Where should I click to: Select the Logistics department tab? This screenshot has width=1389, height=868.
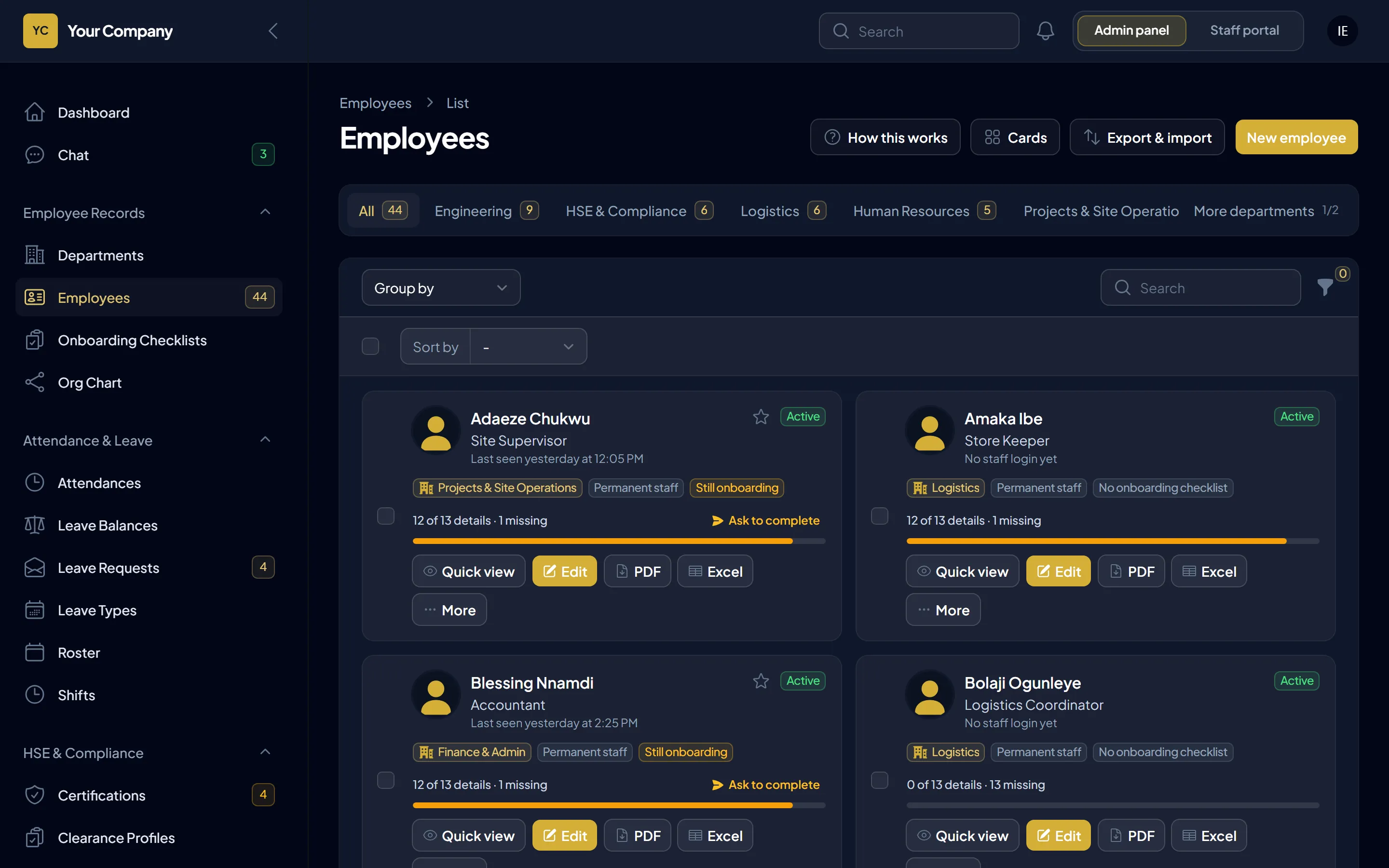tap(783, 211)
